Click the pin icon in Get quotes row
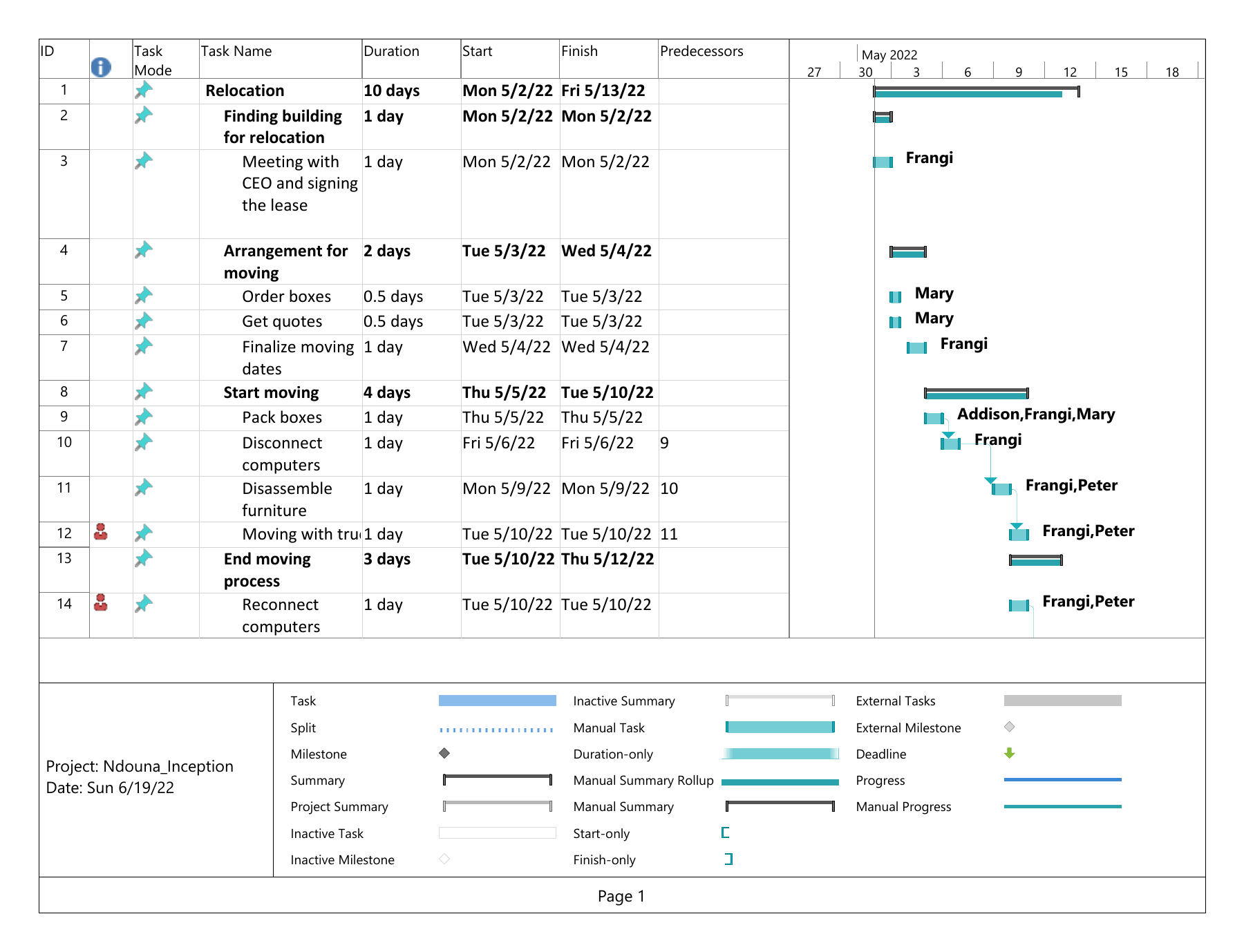Image resolution: width=1244 pixels, height=952 pixels. coord(144,321)
